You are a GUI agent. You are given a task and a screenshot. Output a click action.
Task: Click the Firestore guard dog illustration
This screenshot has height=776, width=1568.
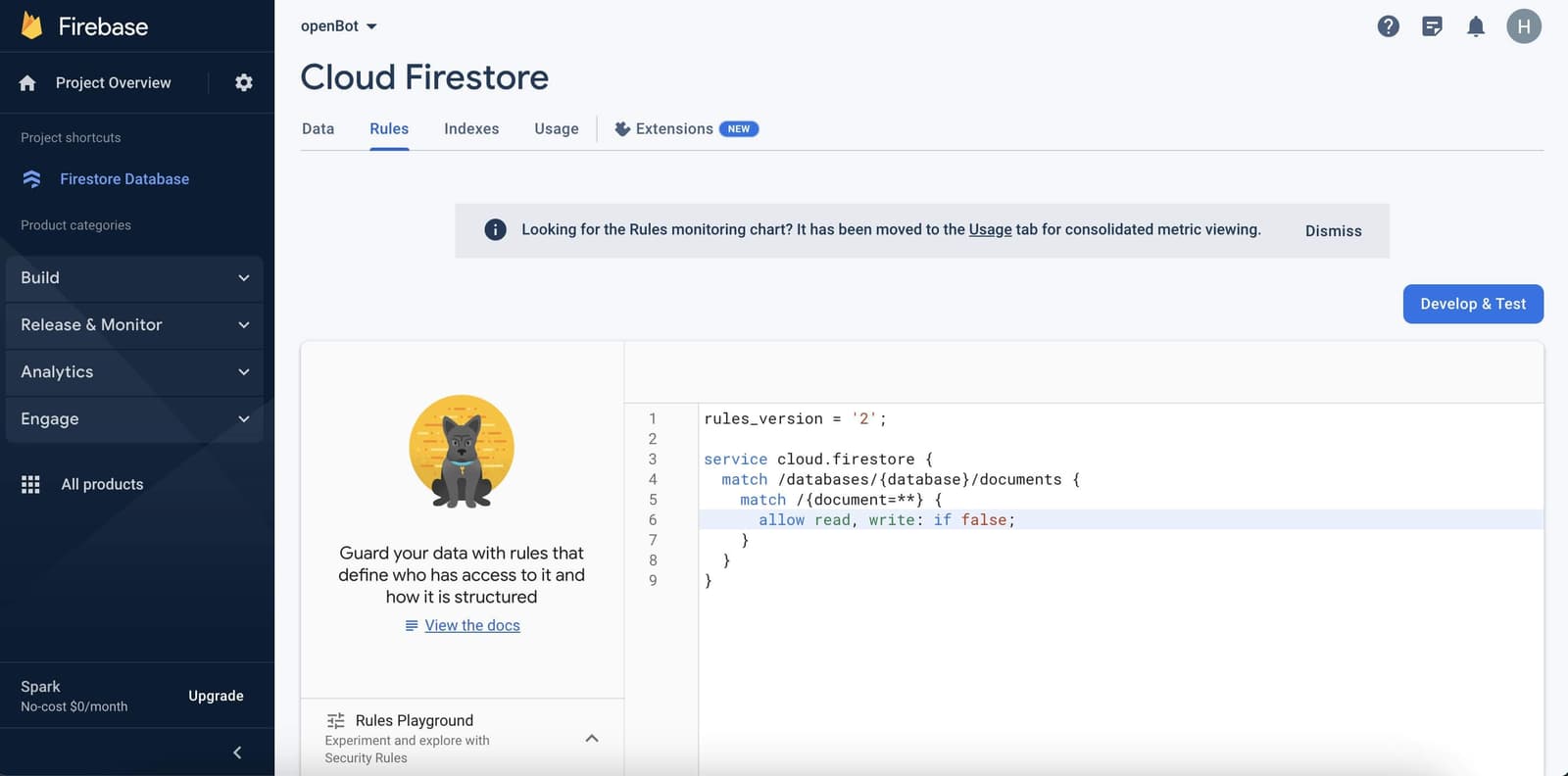tap(462, 452)
